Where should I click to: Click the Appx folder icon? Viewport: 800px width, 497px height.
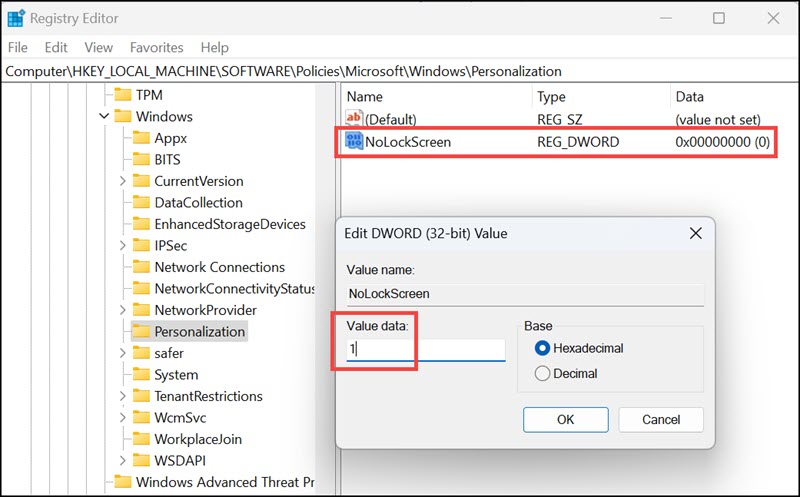pos(141,138)
